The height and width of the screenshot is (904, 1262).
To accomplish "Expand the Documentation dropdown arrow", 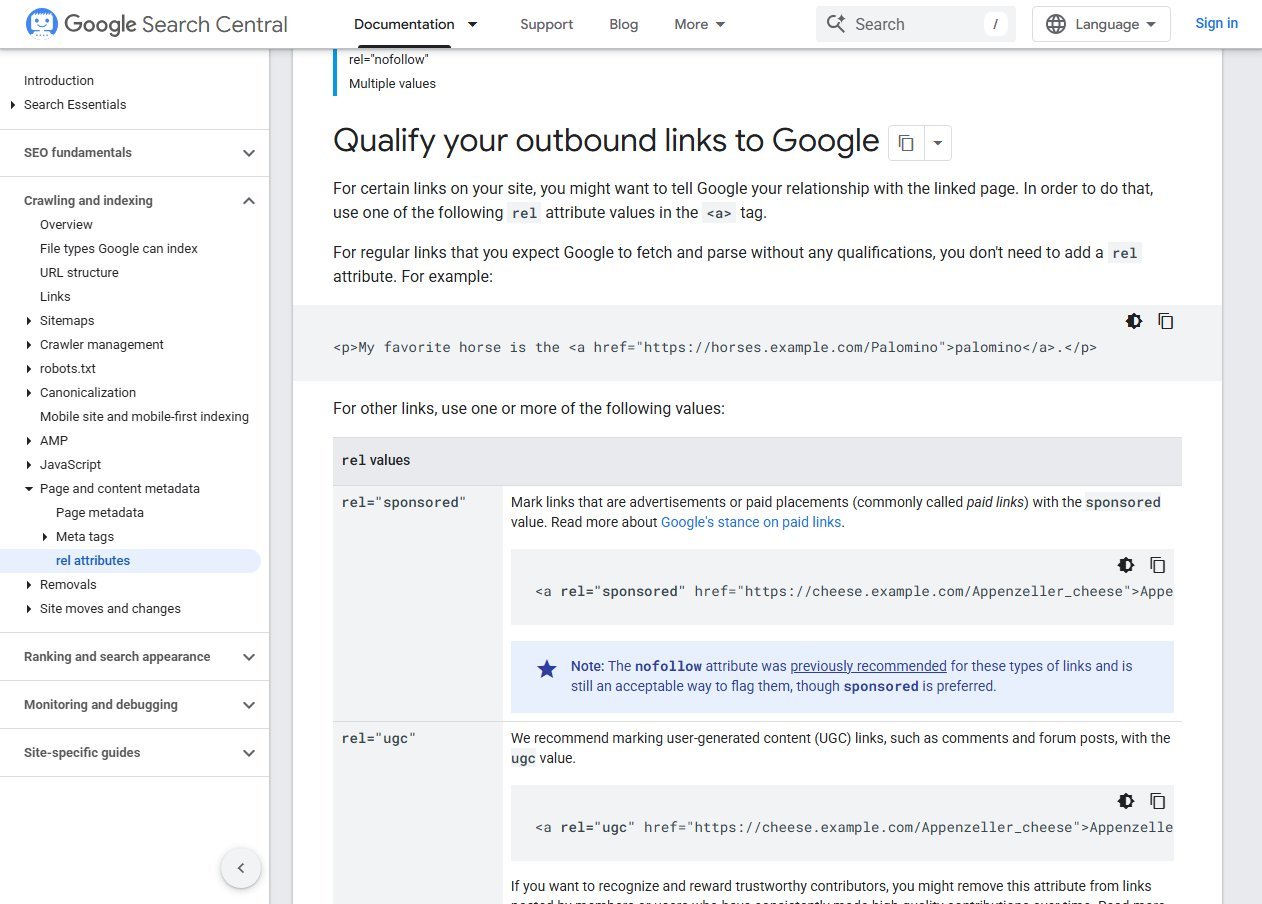I will [473, 24].
